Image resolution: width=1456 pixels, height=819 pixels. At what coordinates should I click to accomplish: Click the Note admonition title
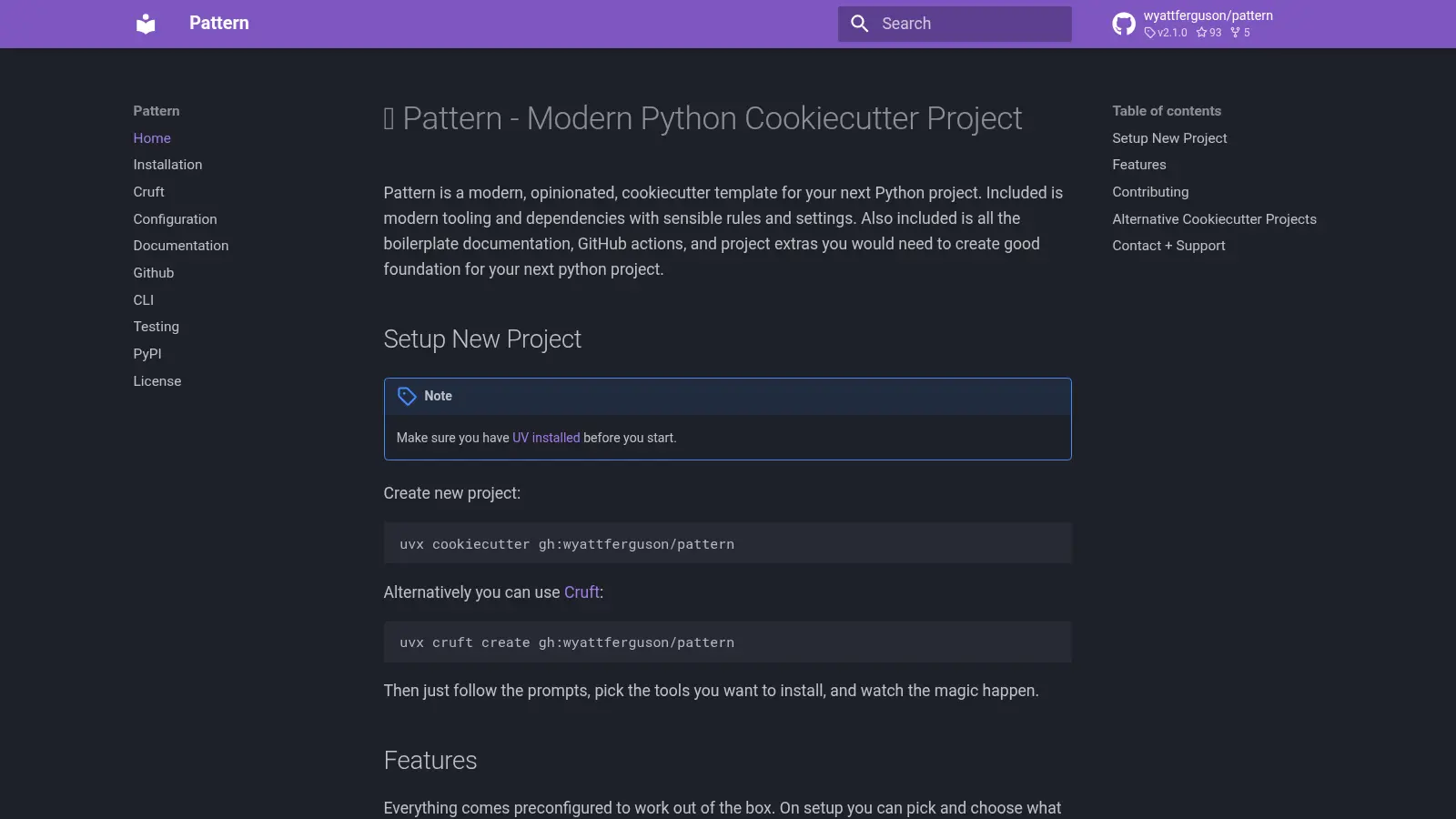point(438,396)
